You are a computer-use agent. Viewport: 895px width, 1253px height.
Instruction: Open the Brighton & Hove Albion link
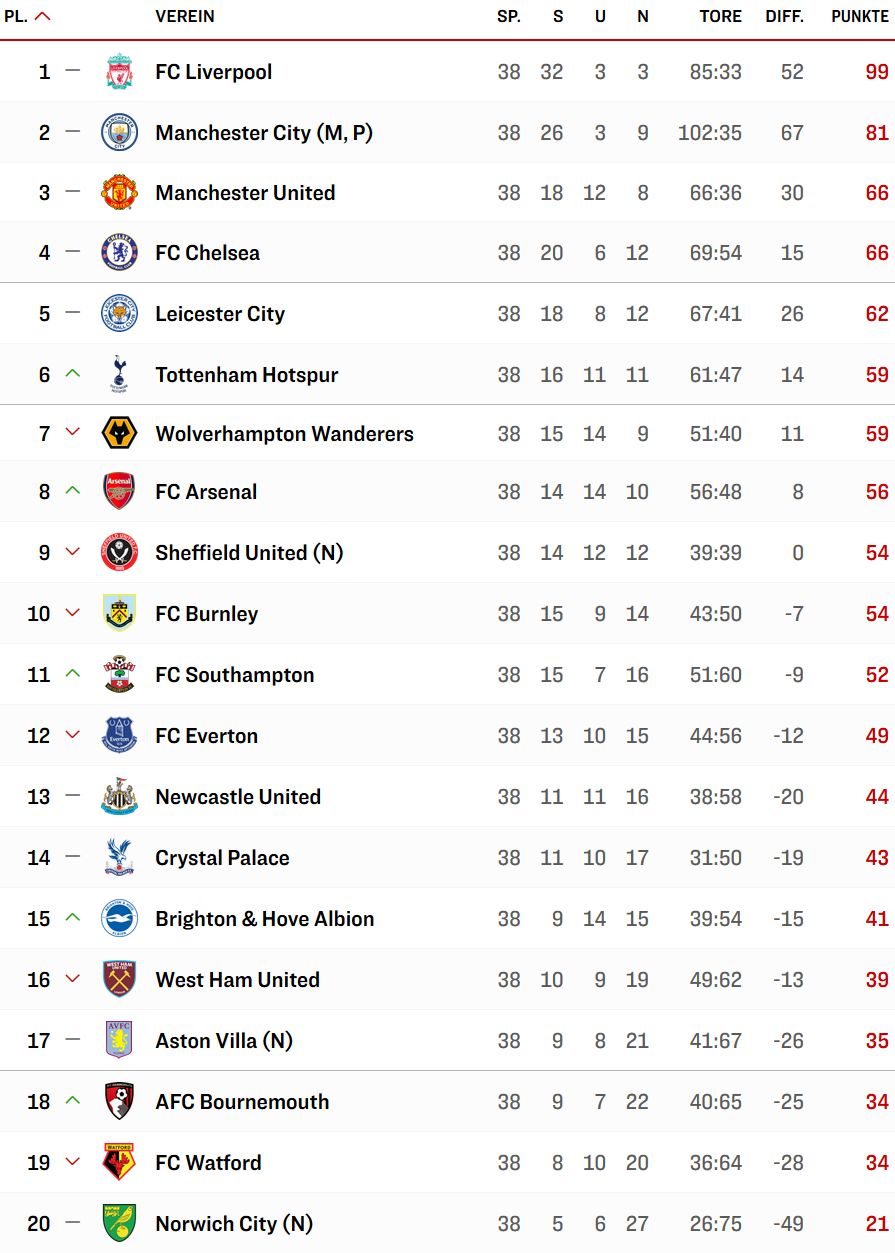click(x=265, y=919)
